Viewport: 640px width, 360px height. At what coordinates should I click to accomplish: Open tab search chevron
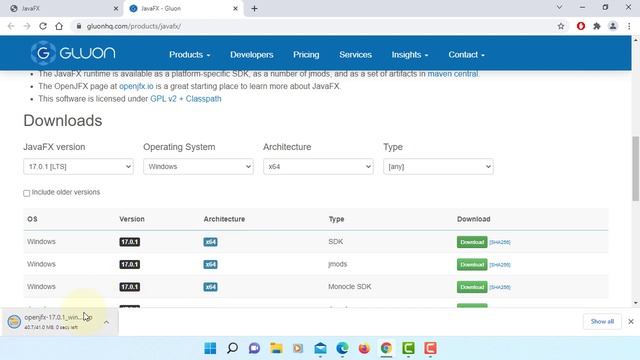pos(560,7)
